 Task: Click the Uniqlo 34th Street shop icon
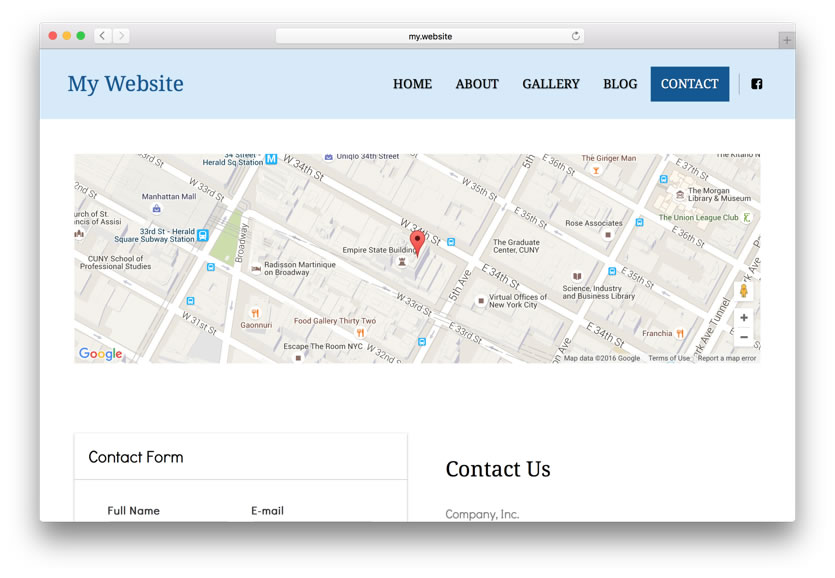pos(329,157)
